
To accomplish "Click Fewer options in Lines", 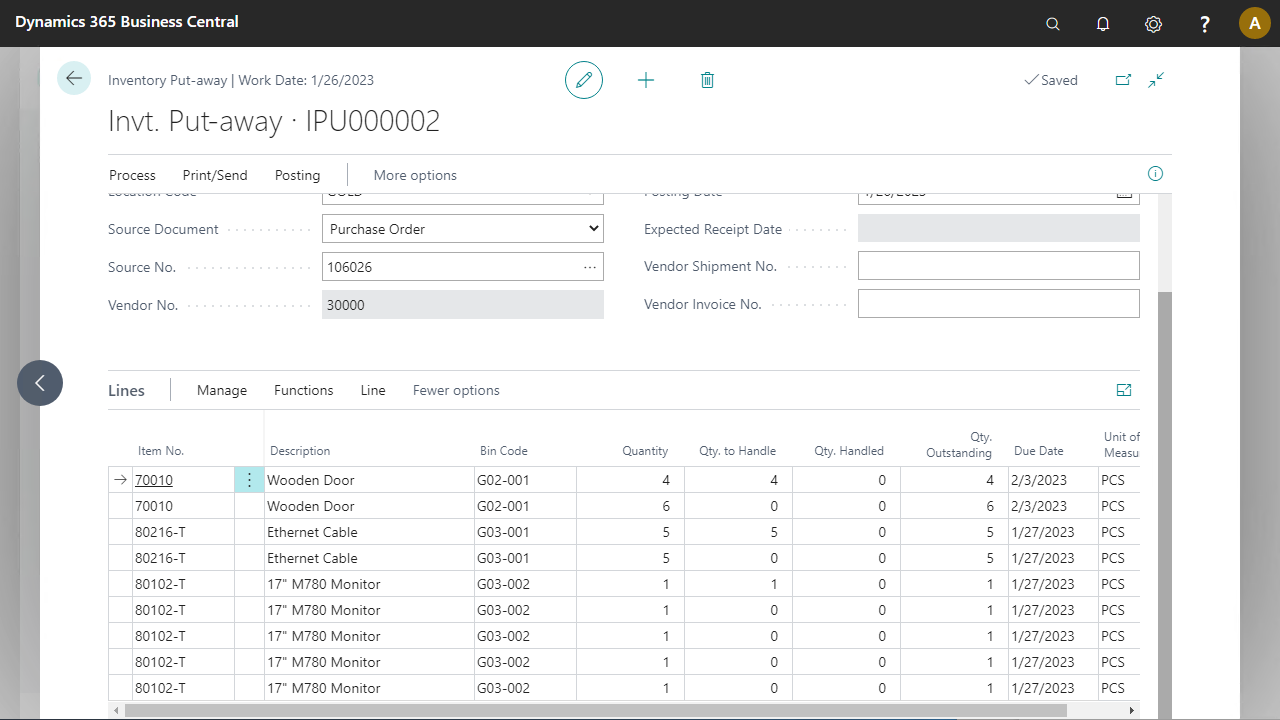I will [456, 390].
